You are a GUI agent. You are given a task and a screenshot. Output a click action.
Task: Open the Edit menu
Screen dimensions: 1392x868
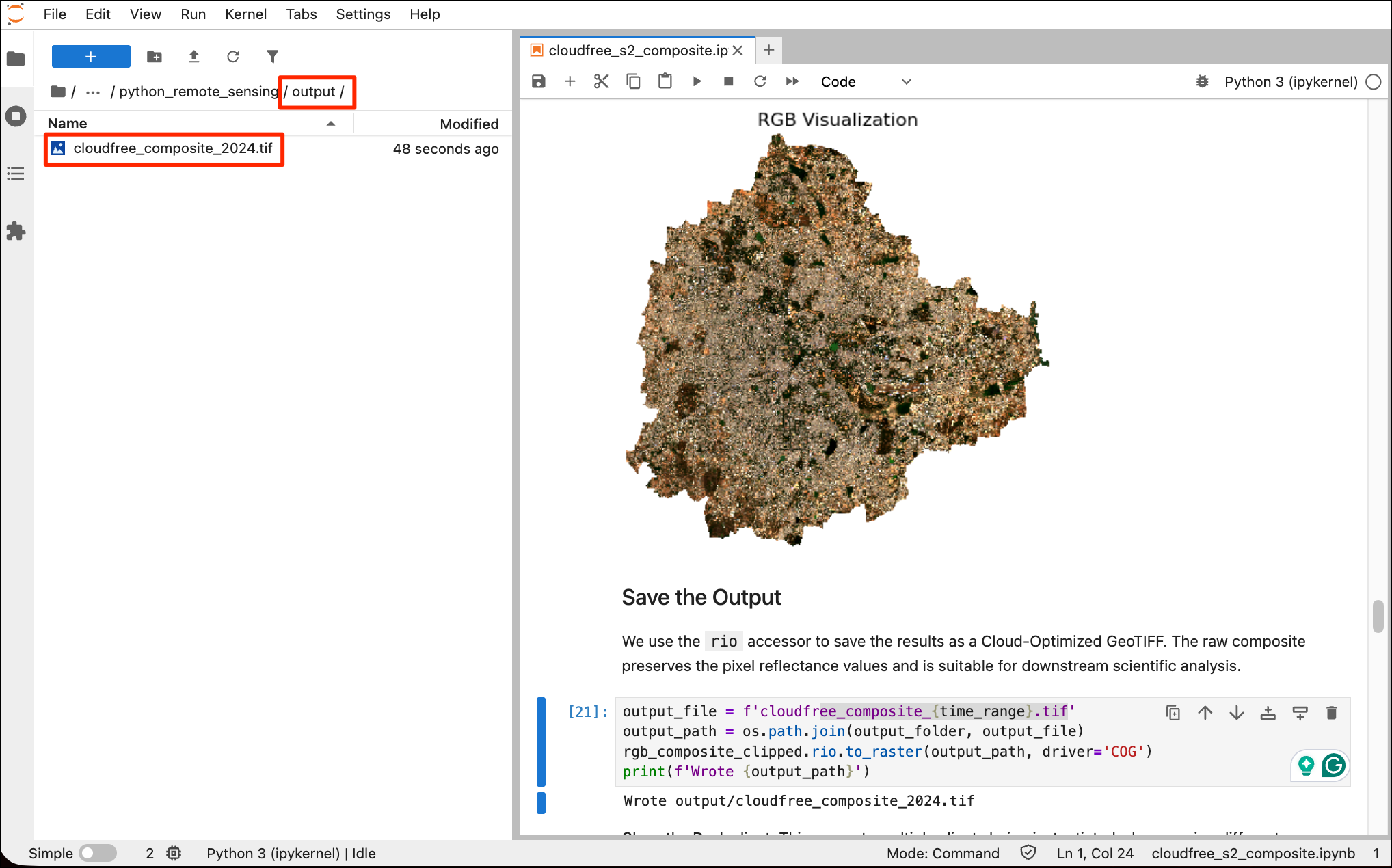pos(98,14)
